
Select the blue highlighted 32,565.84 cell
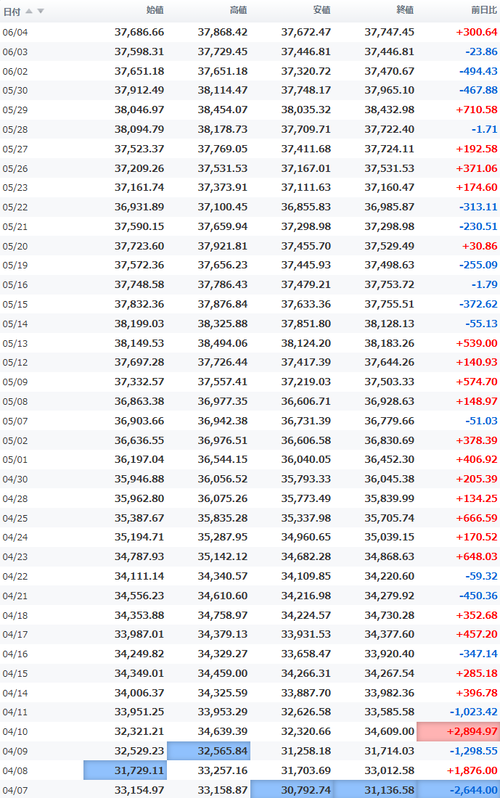[x=208, y=751]
